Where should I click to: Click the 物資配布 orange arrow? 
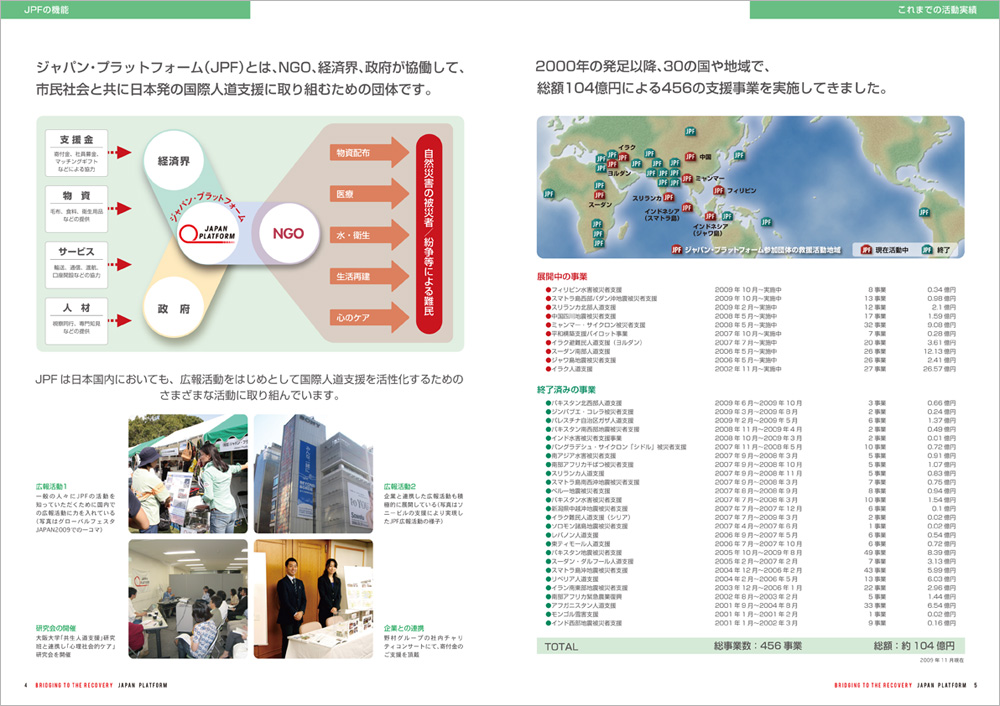(x=369, y=153)
